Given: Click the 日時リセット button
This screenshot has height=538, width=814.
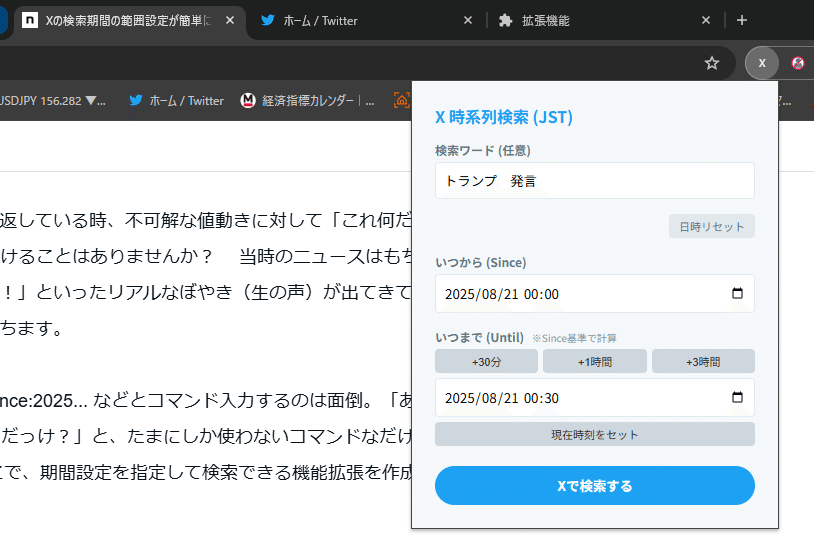Looking at the screenshot, I should pos(712,226).
